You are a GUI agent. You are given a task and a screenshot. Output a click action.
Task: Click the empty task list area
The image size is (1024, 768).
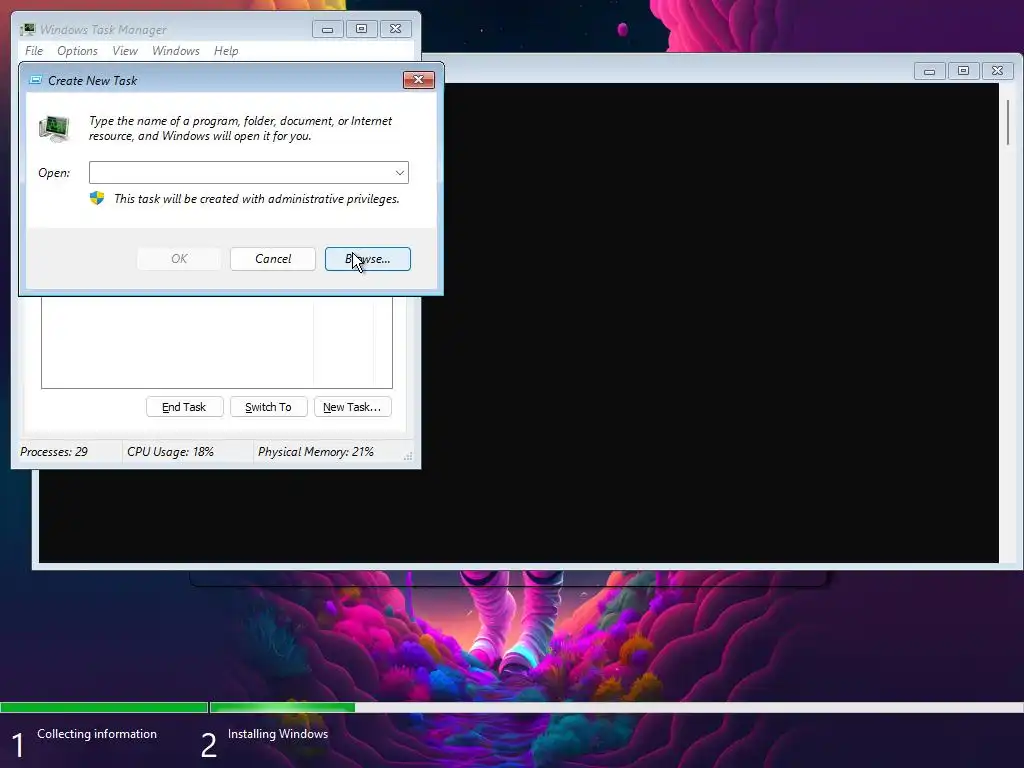coord(217,342)
